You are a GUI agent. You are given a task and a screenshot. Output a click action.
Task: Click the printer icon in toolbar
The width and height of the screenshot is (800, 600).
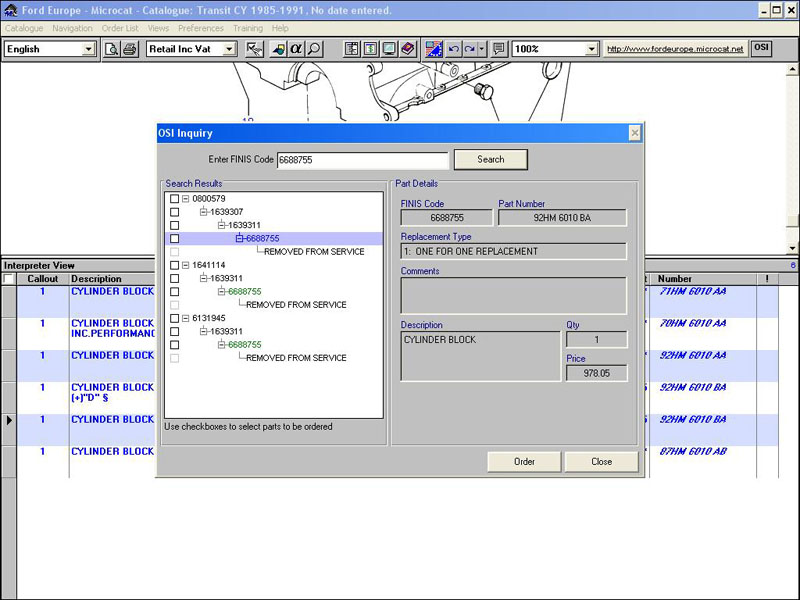coord(130,49)
